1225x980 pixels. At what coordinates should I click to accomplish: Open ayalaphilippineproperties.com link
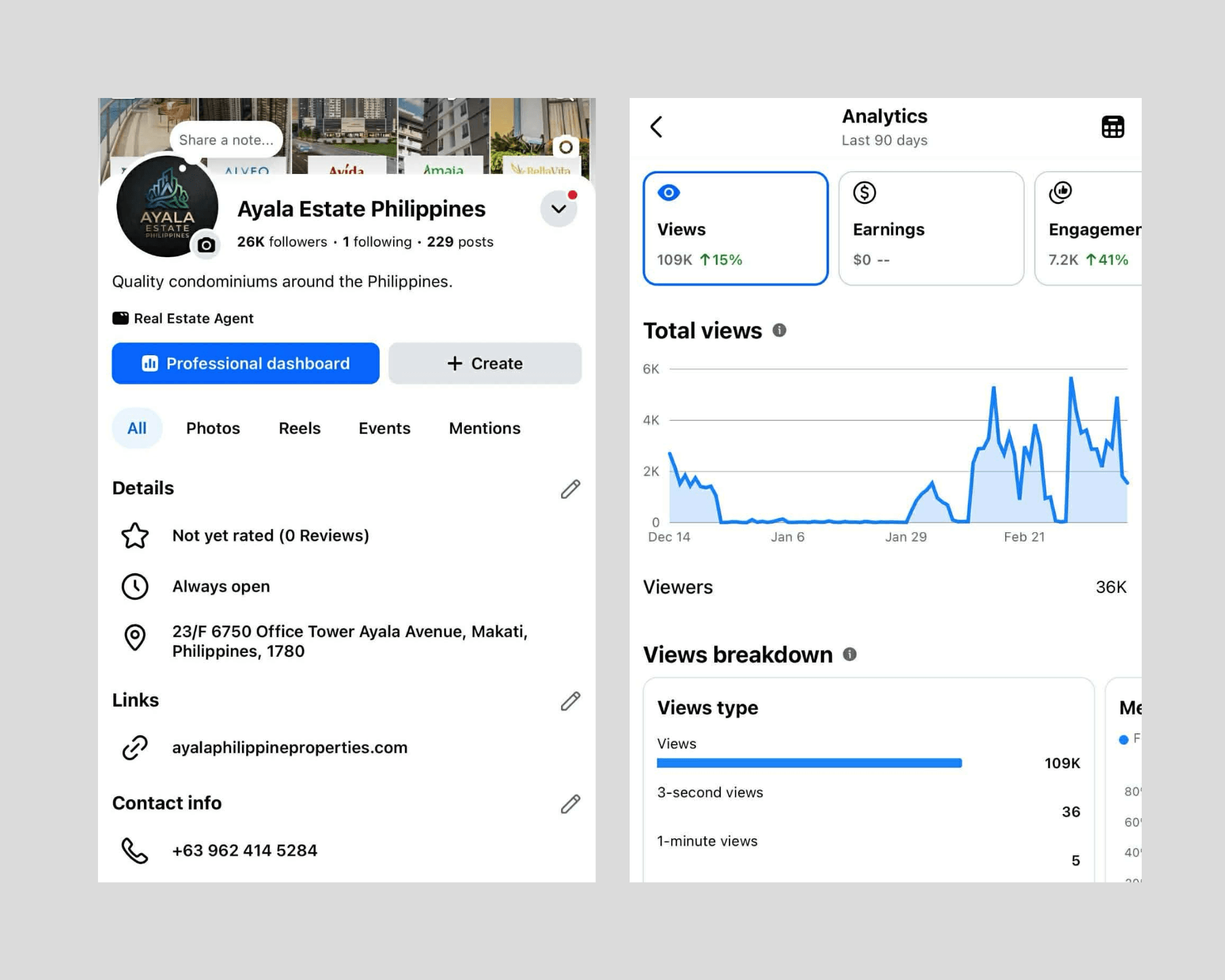[289, 747]
